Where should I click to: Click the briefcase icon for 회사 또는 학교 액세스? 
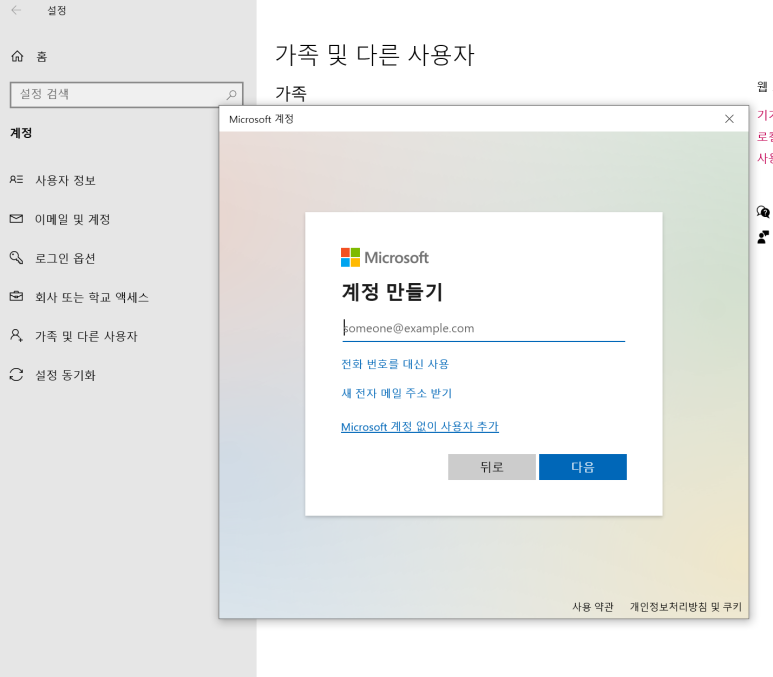(16, 296)
